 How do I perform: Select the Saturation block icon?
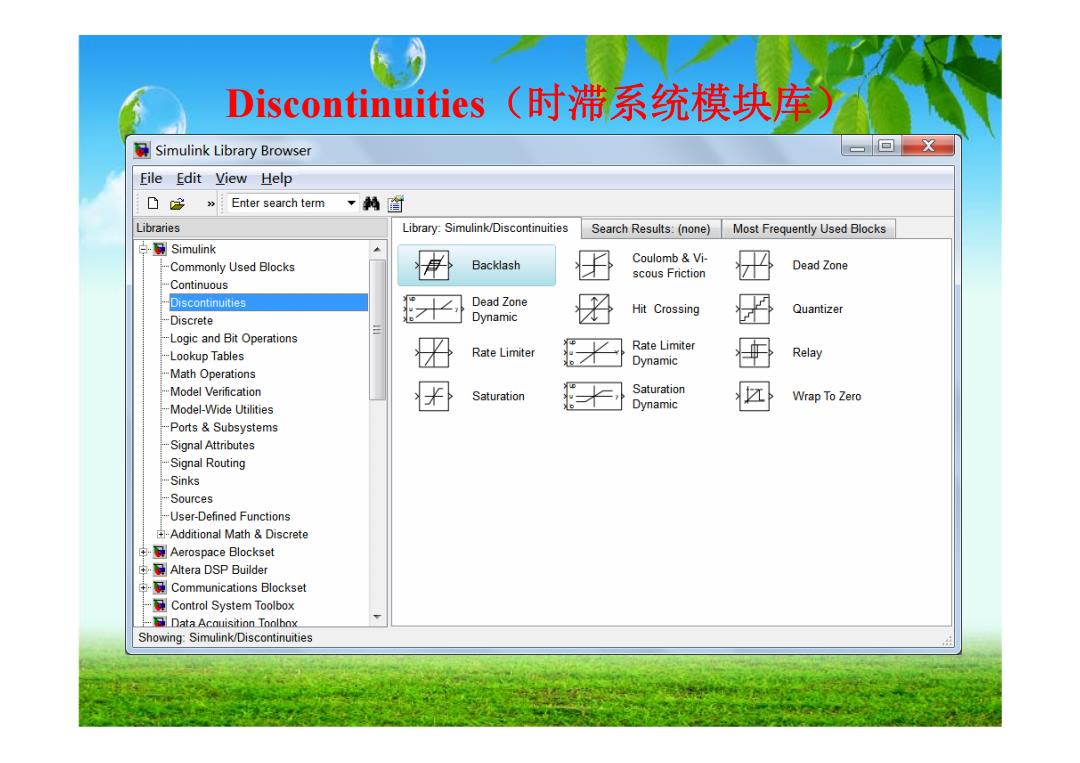point(434,396)
